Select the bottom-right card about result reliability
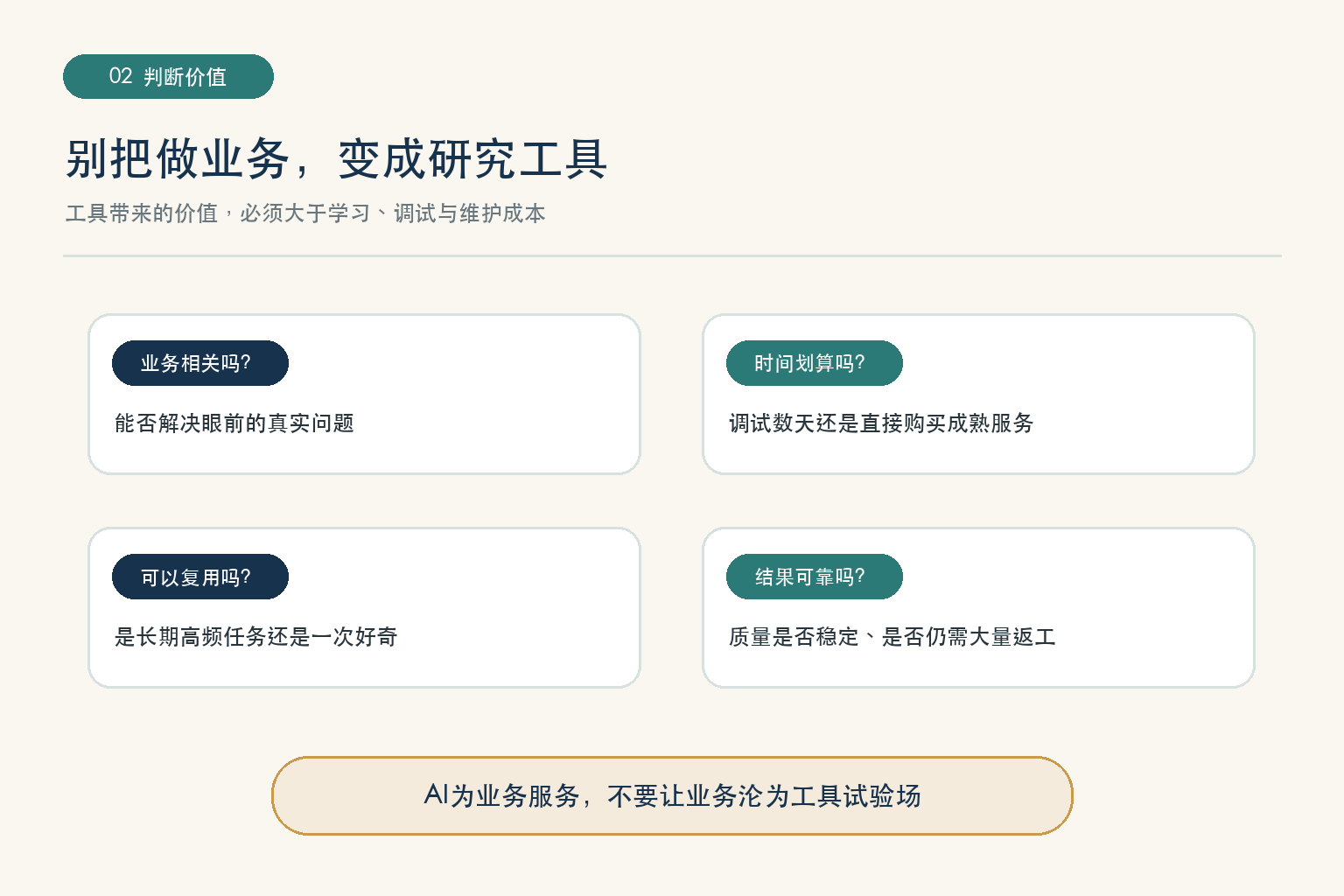This screenshot has height=896, width=1344. [x=979, y=608]
